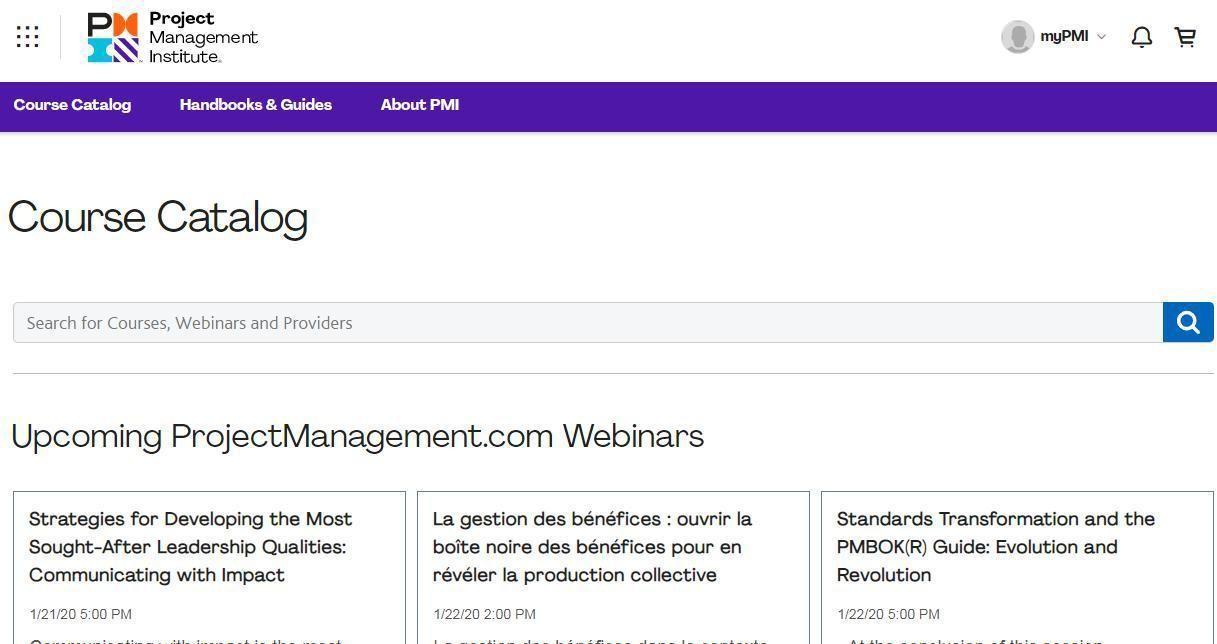
Task: Click the user profile avatar picture
Action: (1017, 37)
